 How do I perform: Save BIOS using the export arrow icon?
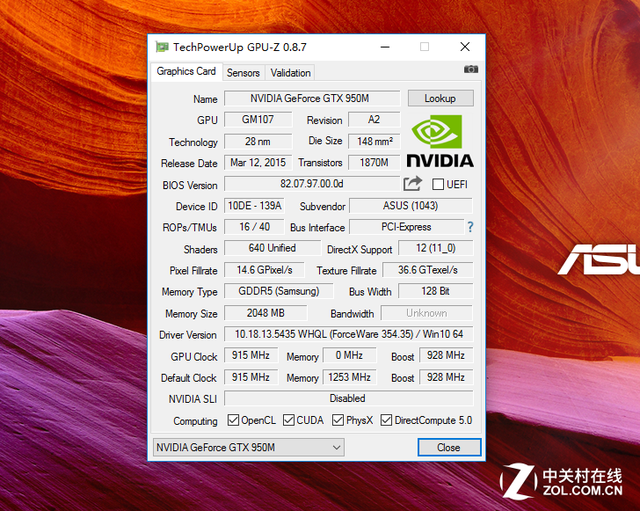click(x=412, y=184)
